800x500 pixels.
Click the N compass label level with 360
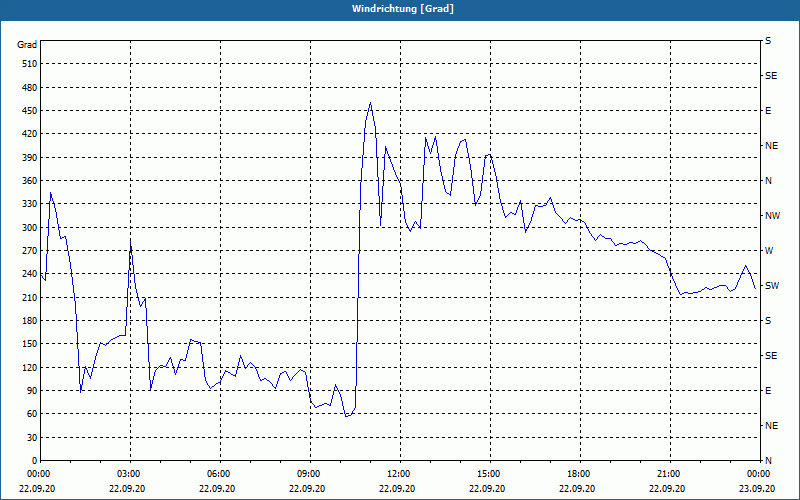(768, 181)
